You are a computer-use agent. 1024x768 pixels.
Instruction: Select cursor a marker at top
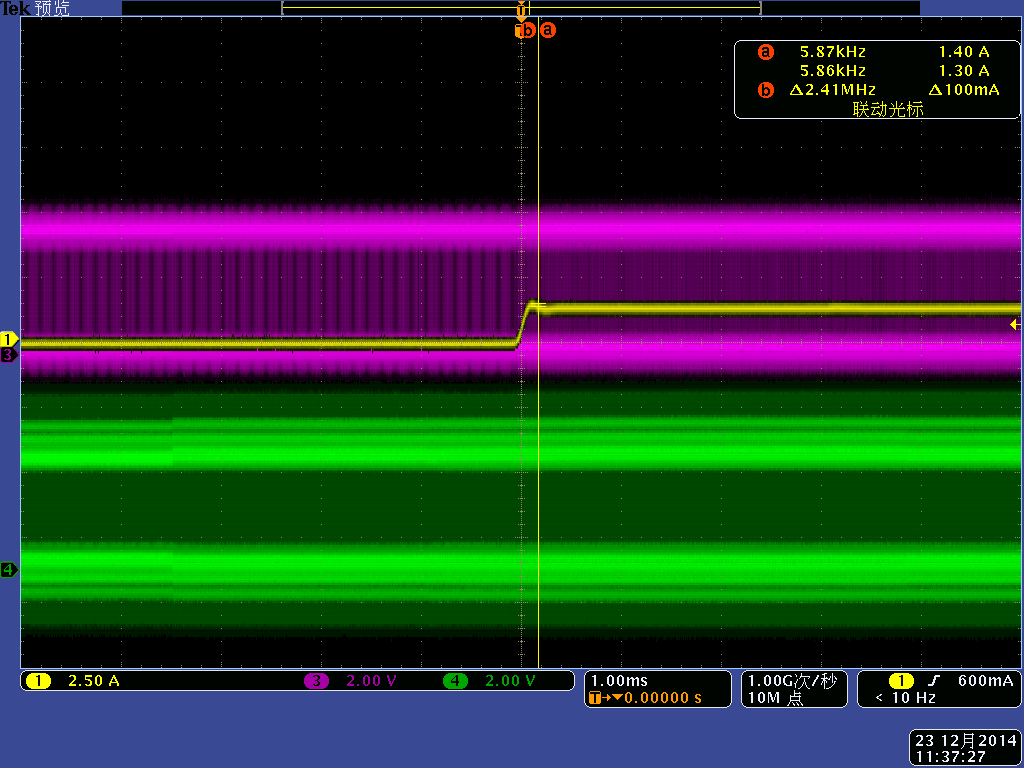pyautogui.click(x=547, y=30)
